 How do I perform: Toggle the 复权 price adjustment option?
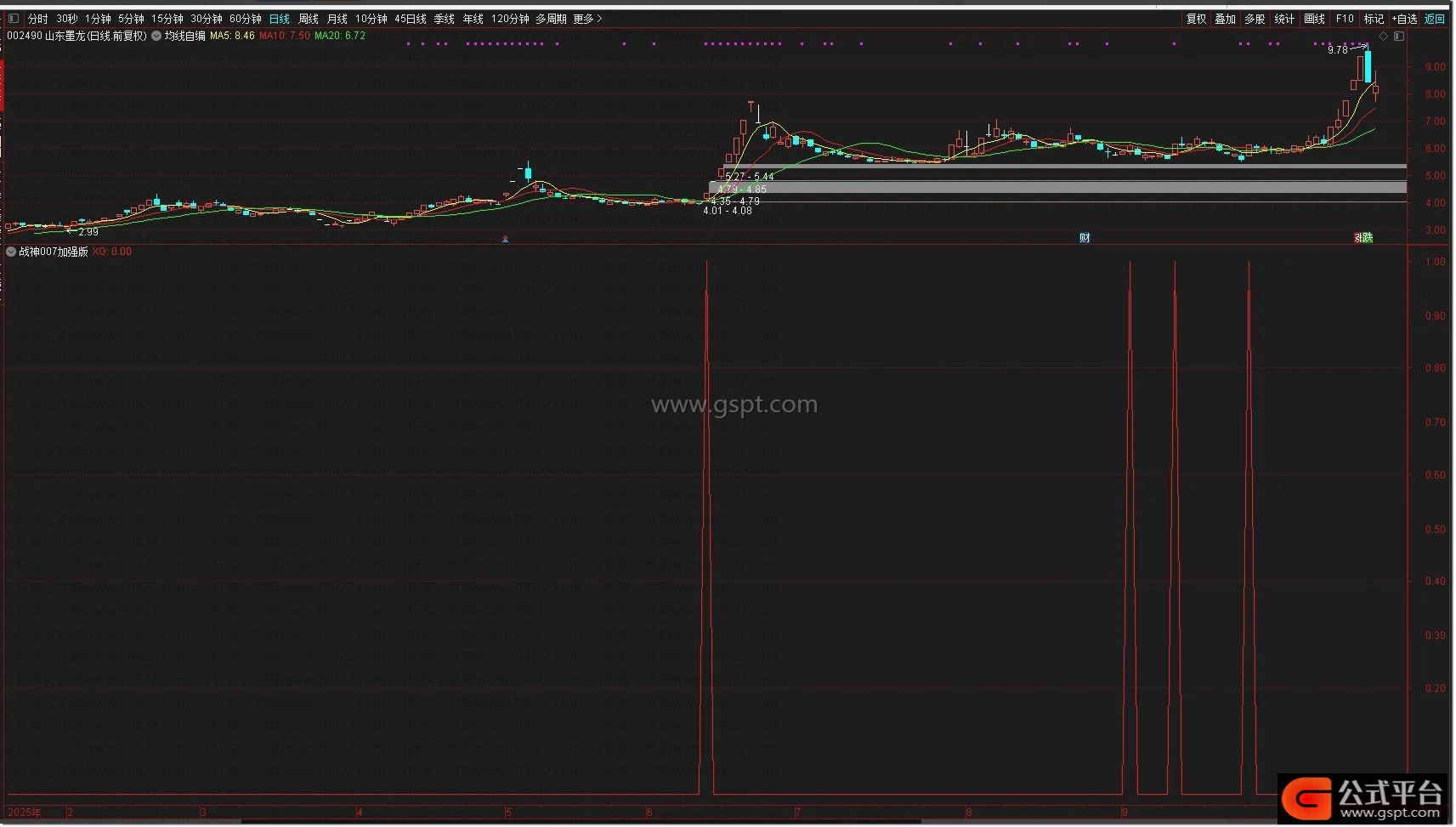pos(1196,19)
